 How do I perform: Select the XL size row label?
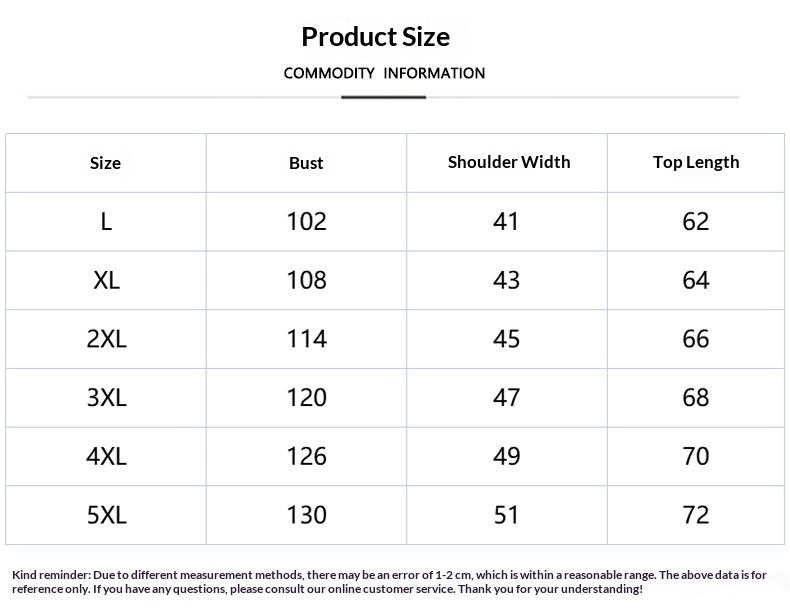tap(106, 280)
